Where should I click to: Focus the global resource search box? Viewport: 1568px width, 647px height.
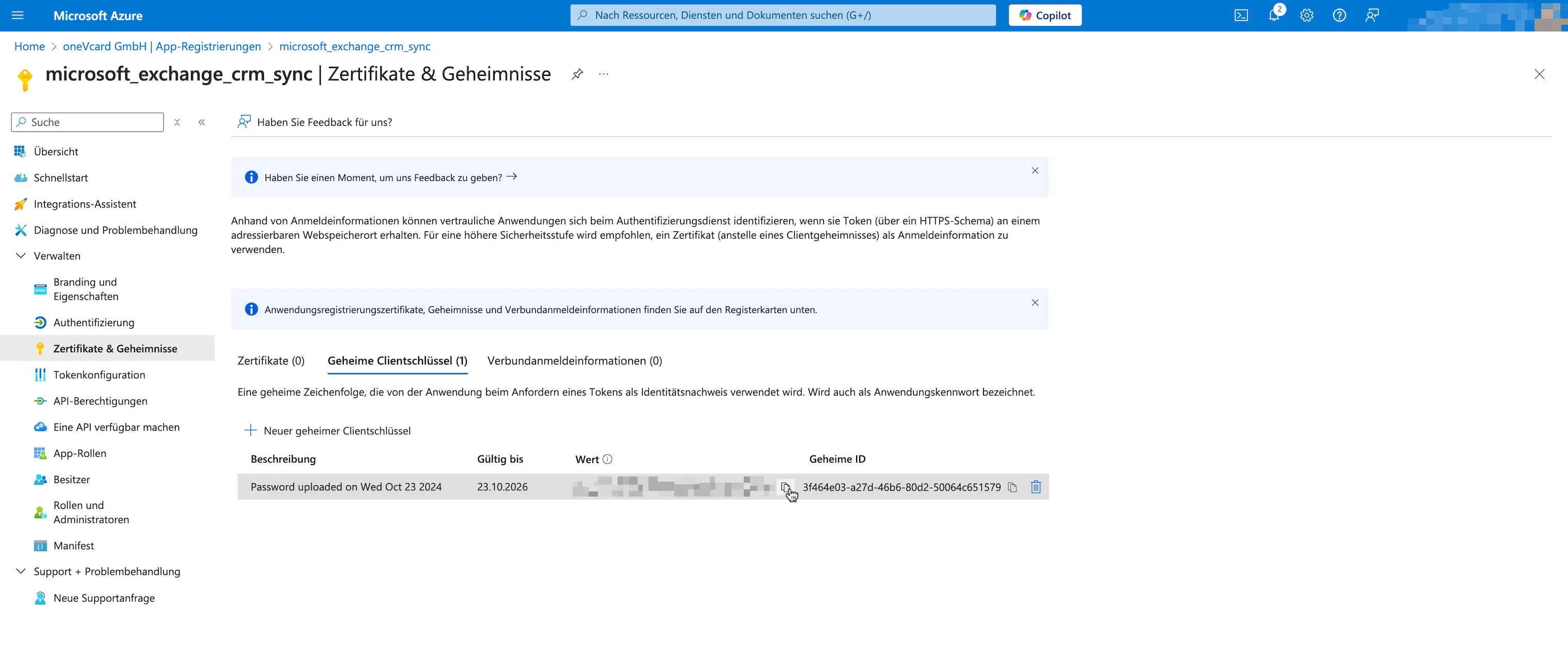pyautogui.click(x=783, y=15)
